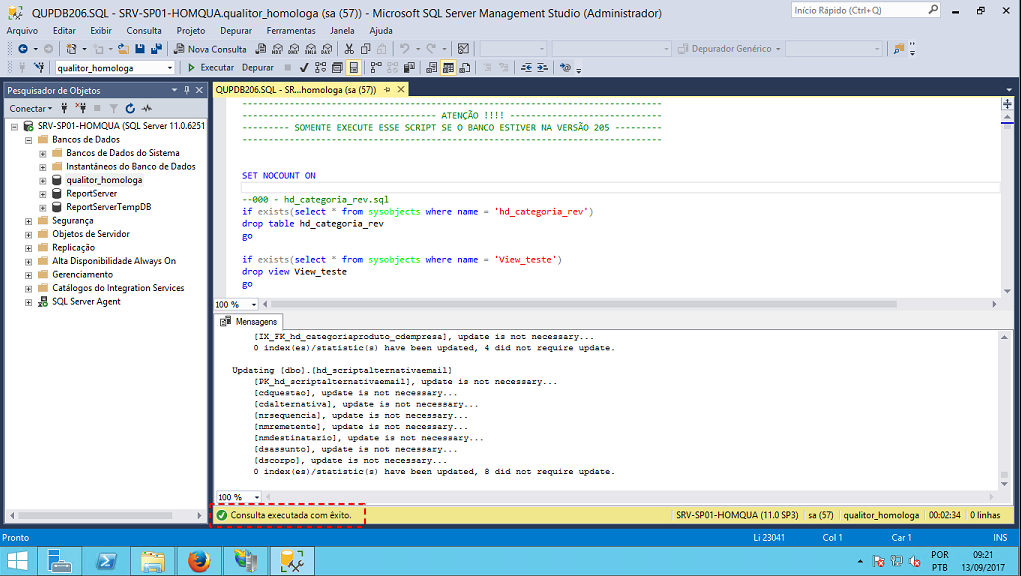
Task: Open the Depurar menu
Action: point(236,31)
